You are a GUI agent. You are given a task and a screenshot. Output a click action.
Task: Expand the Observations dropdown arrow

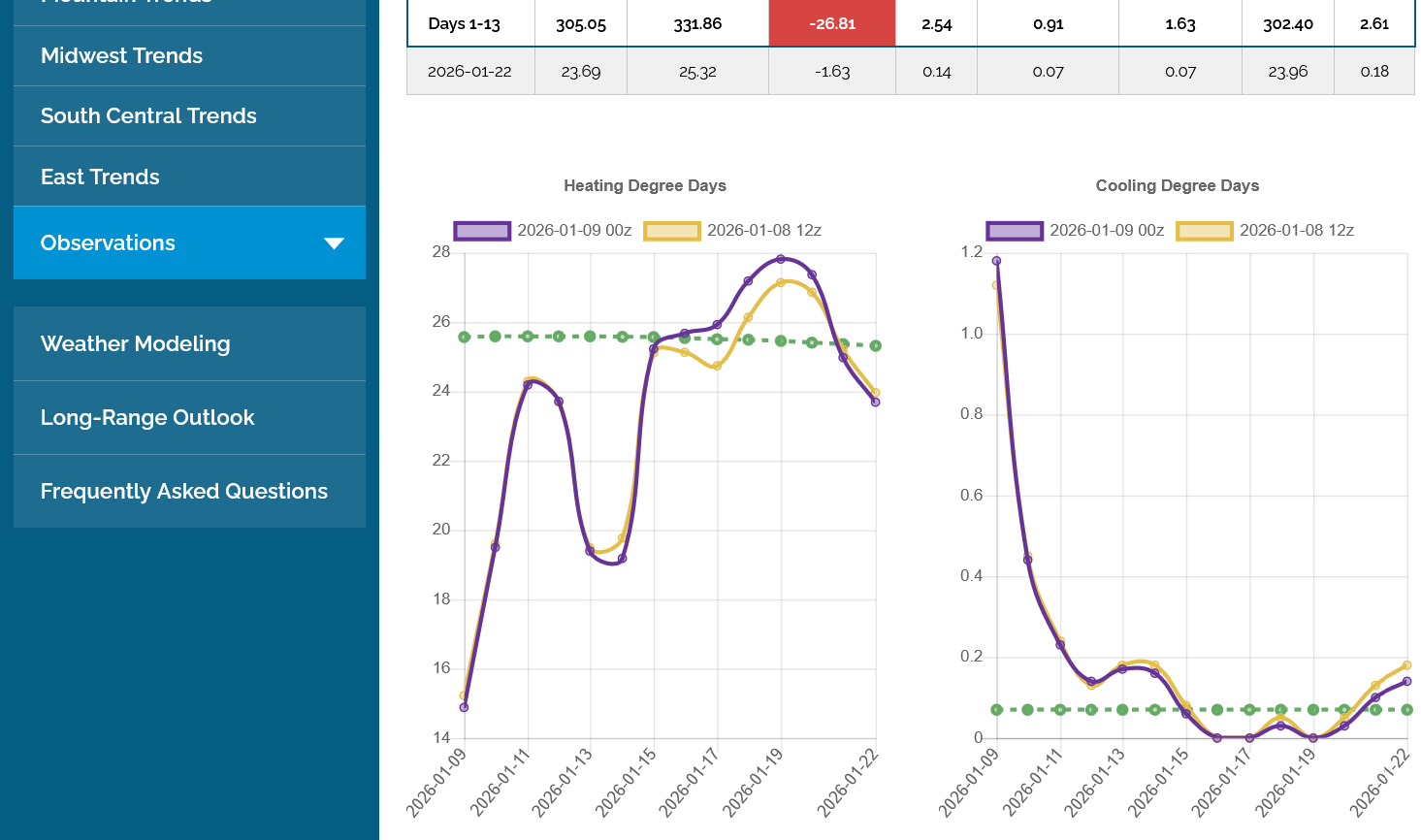[x=334, y=243]
